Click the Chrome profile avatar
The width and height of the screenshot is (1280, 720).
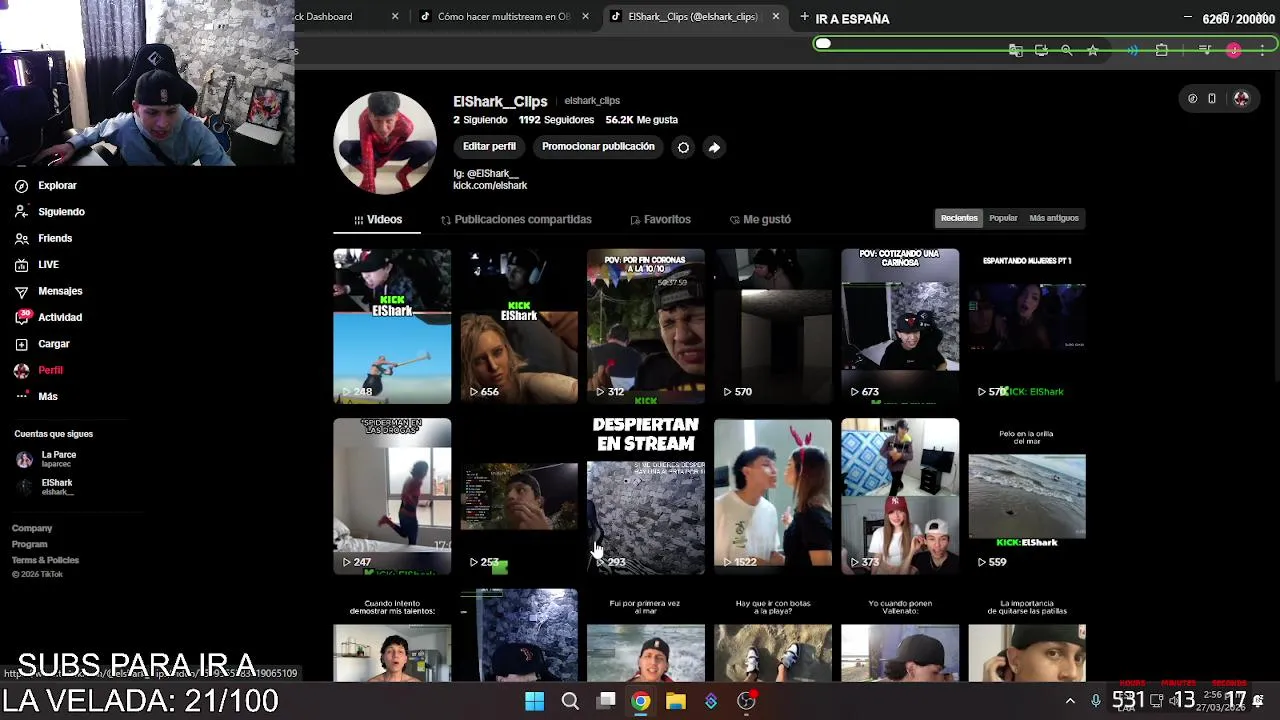(1234, 50)
